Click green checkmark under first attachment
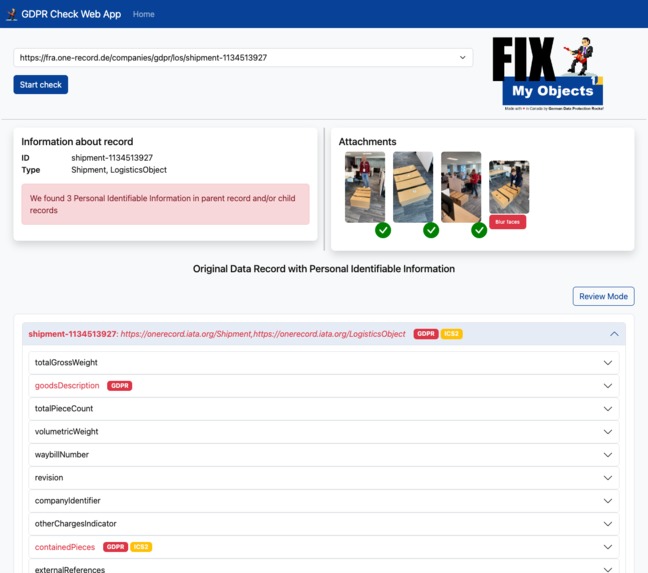The width and height of the screenshot is (648, 573). (x=383, y=230)
